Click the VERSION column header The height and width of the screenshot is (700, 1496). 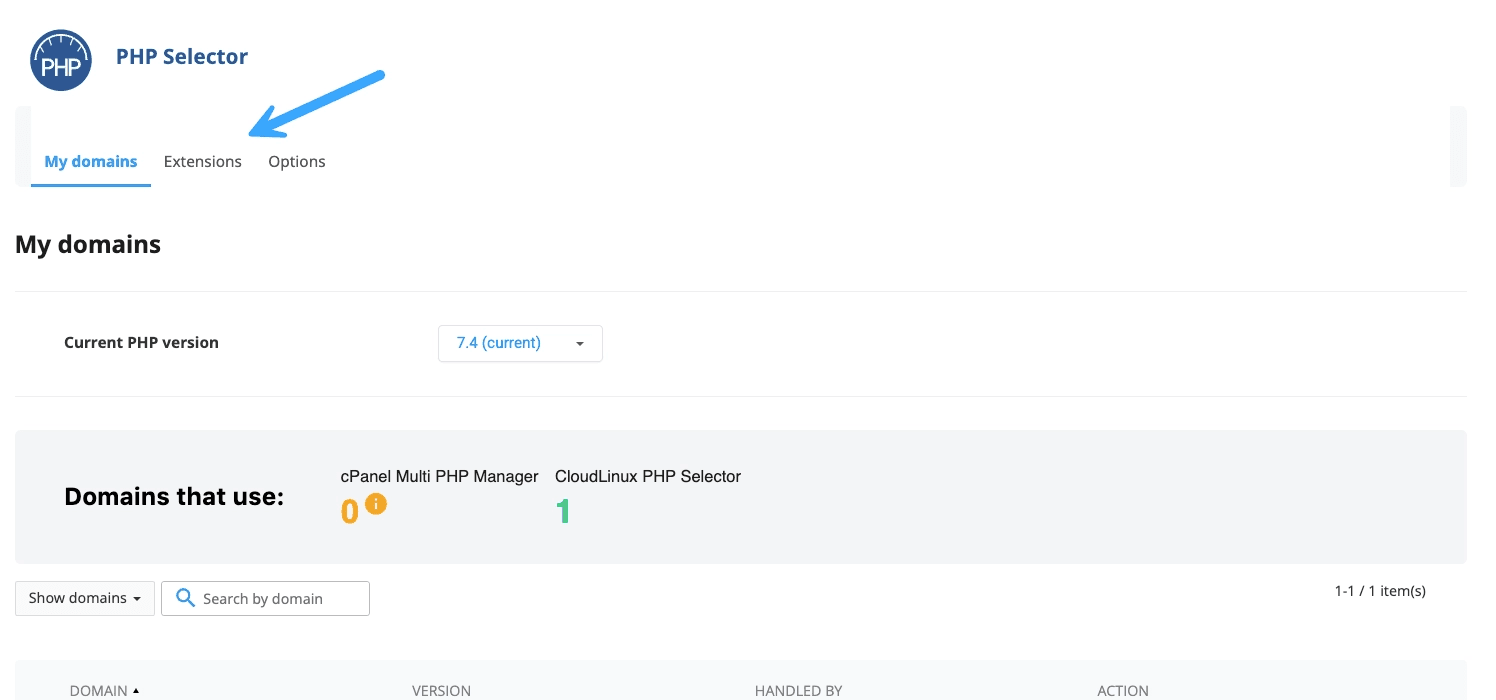click(x=441, y=690)
